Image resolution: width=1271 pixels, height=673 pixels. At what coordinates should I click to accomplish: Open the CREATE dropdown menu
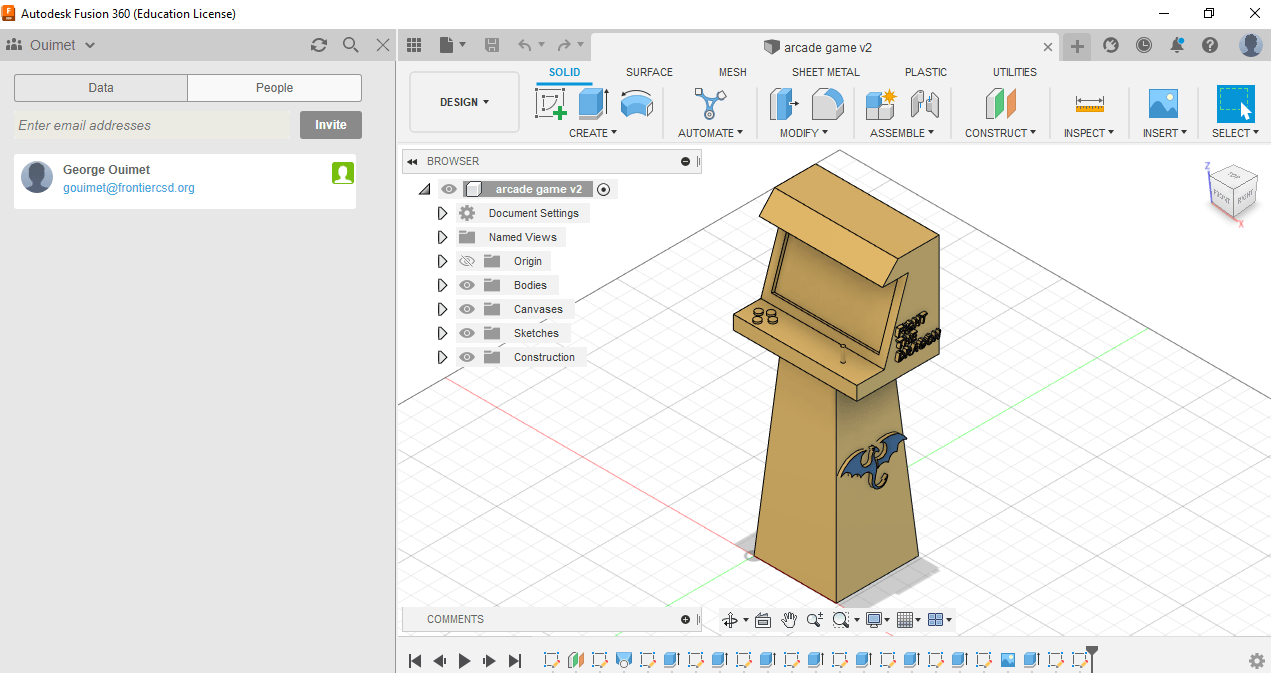coord(593,133)
